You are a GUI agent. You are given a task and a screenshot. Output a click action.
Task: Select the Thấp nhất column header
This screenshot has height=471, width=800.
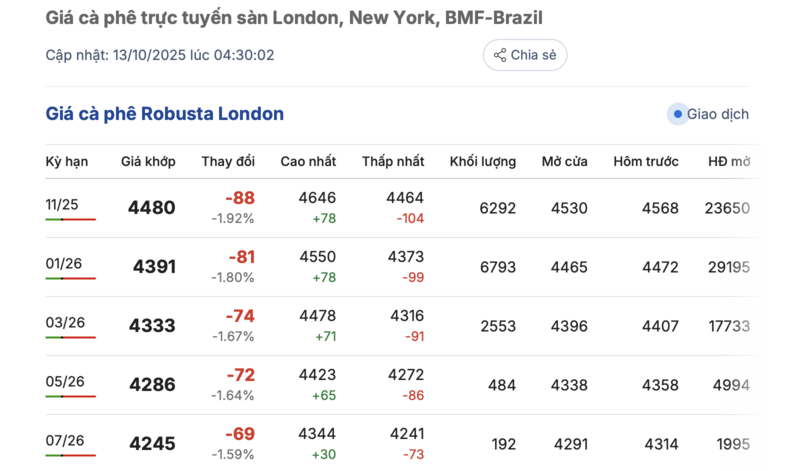[x=393, y=161]
